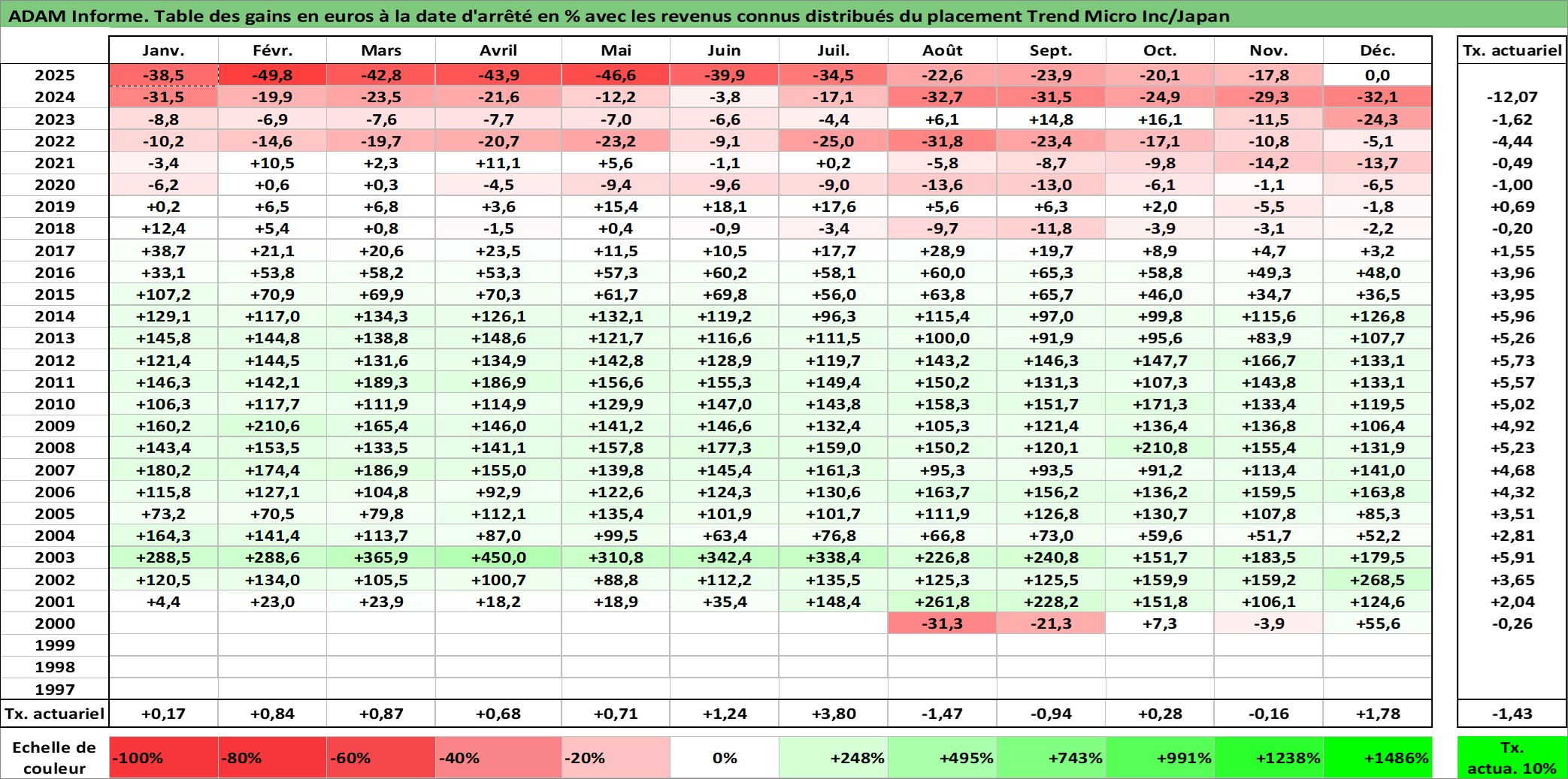Select the cell showing -49,8
The height and width of the screenshot is (779, 1568).
click(273, 75)
